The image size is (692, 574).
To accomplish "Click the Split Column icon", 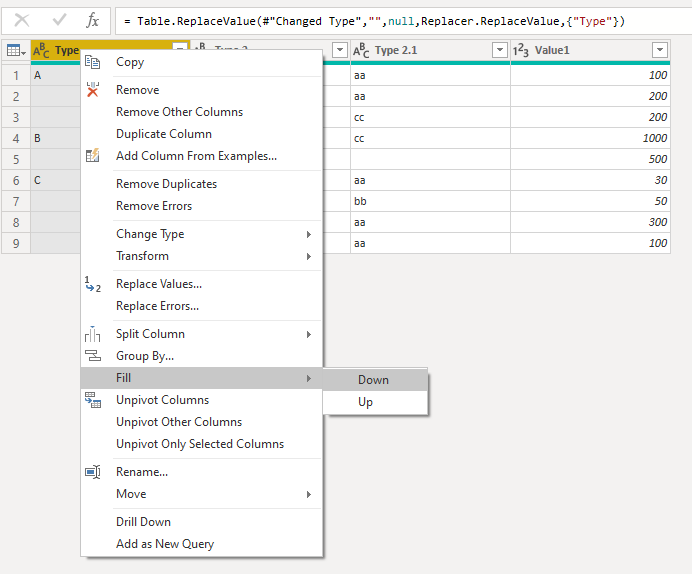I will 93,334.
